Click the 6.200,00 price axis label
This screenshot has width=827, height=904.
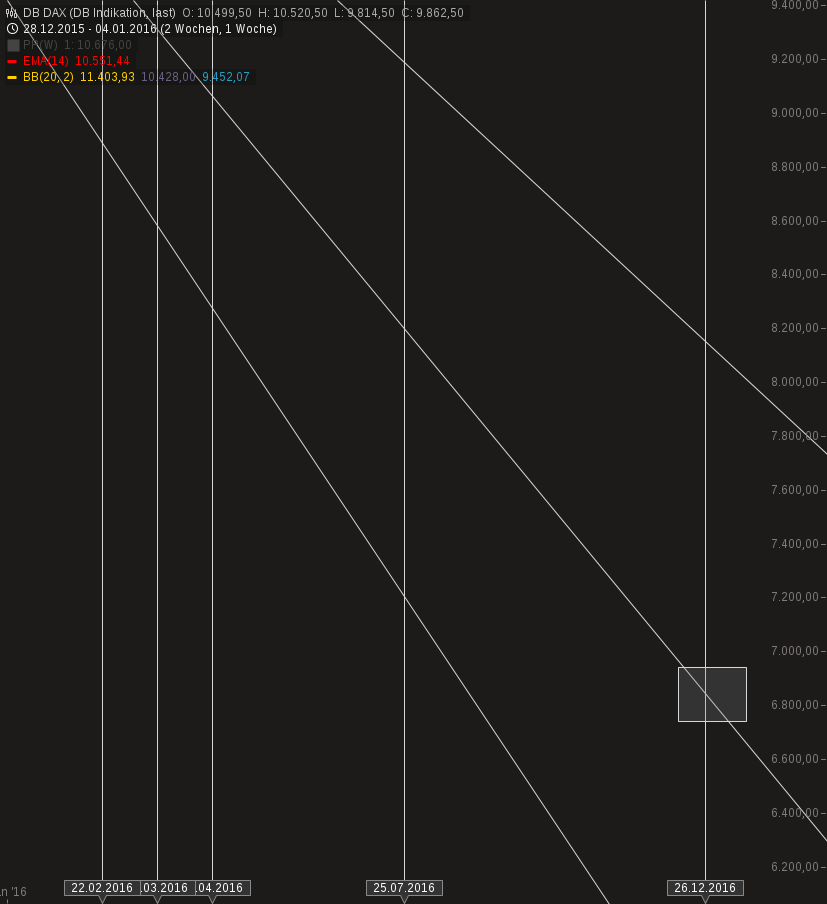click(795, 867)
